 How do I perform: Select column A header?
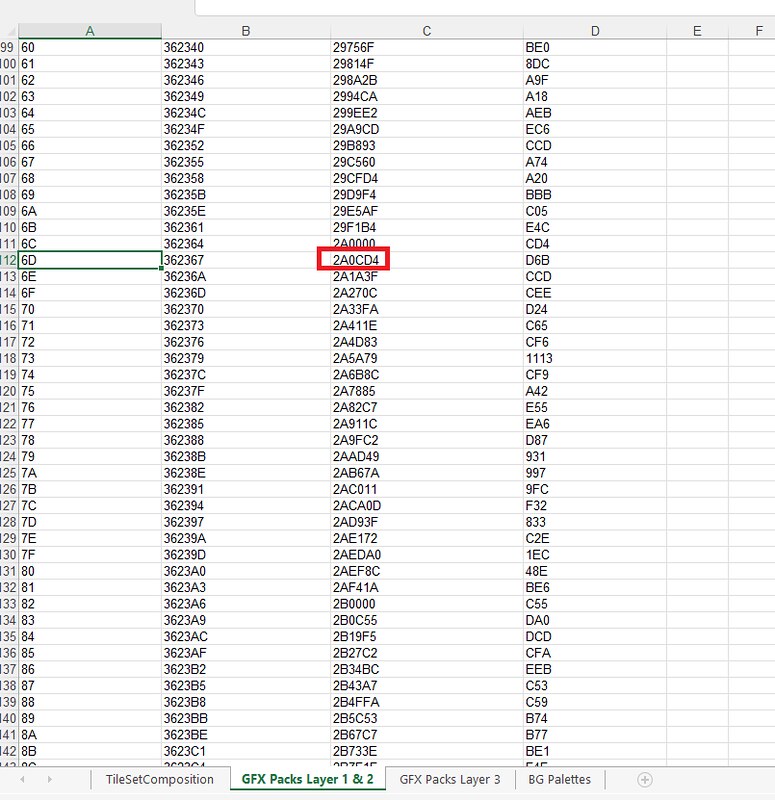tap(89, 31)
